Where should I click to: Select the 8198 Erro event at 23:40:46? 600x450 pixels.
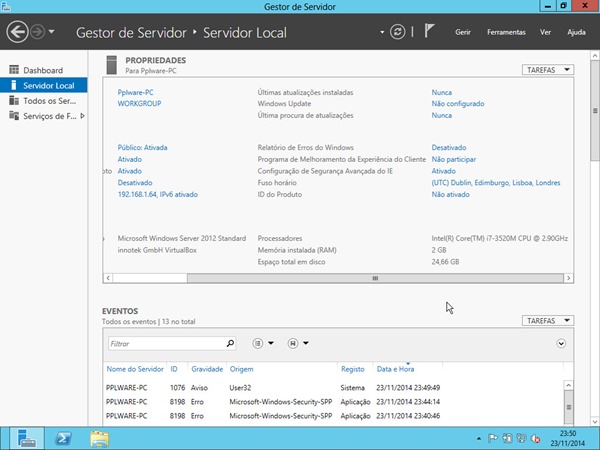[333, 416]
